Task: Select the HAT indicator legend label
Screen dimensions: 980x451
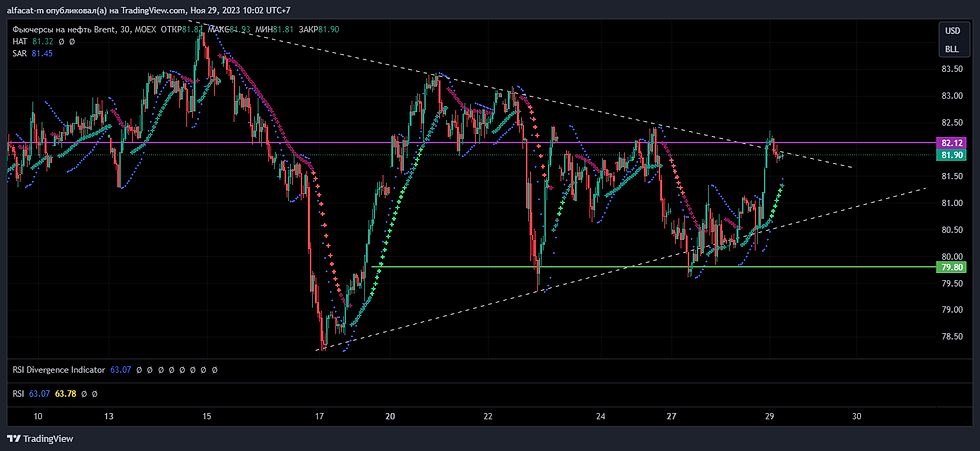Action: (20, 41)
